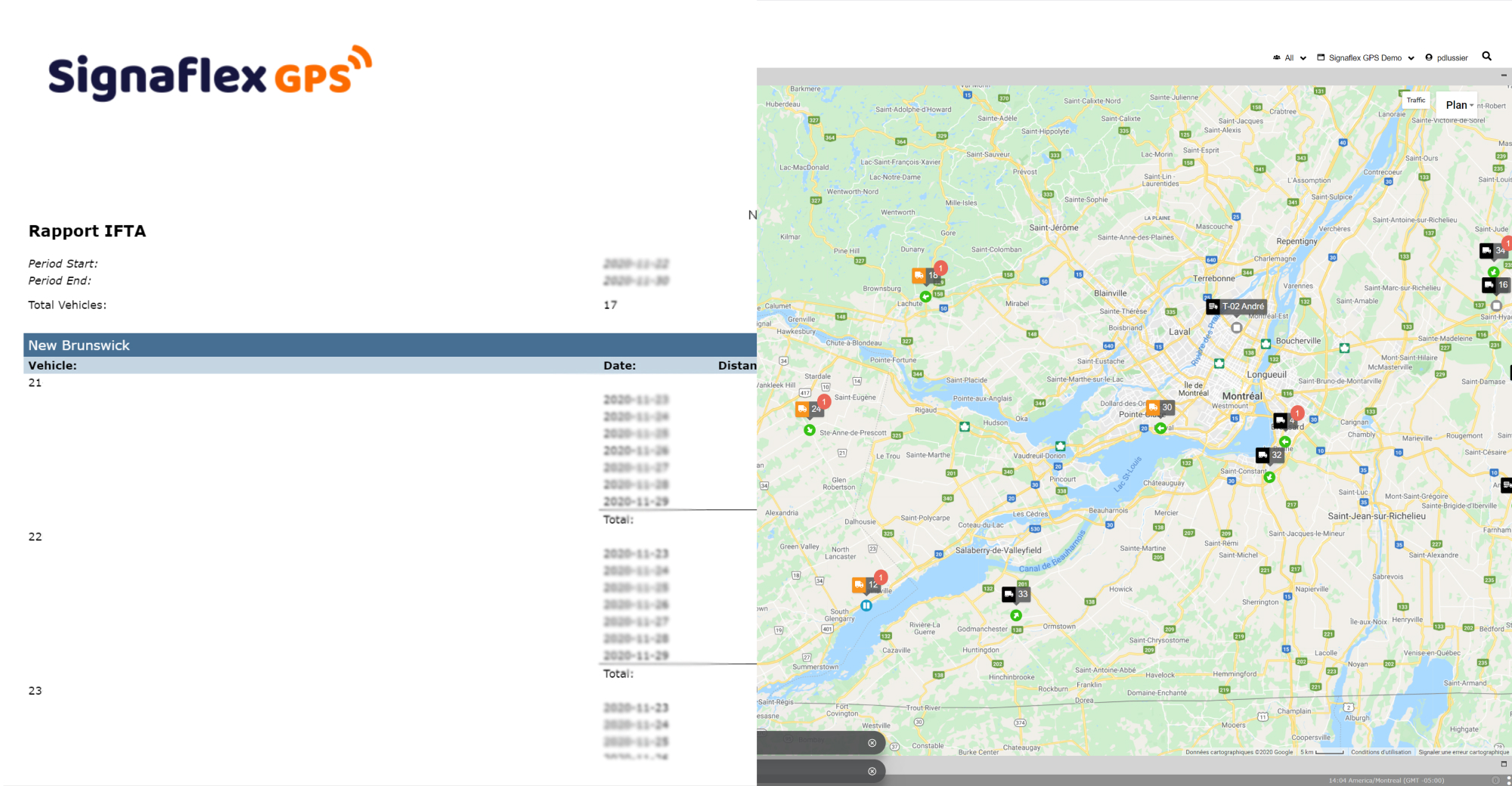Click the green marker west of Boucherville
The width and height of the screenshot is (1512, 786).
[1266, 344]
